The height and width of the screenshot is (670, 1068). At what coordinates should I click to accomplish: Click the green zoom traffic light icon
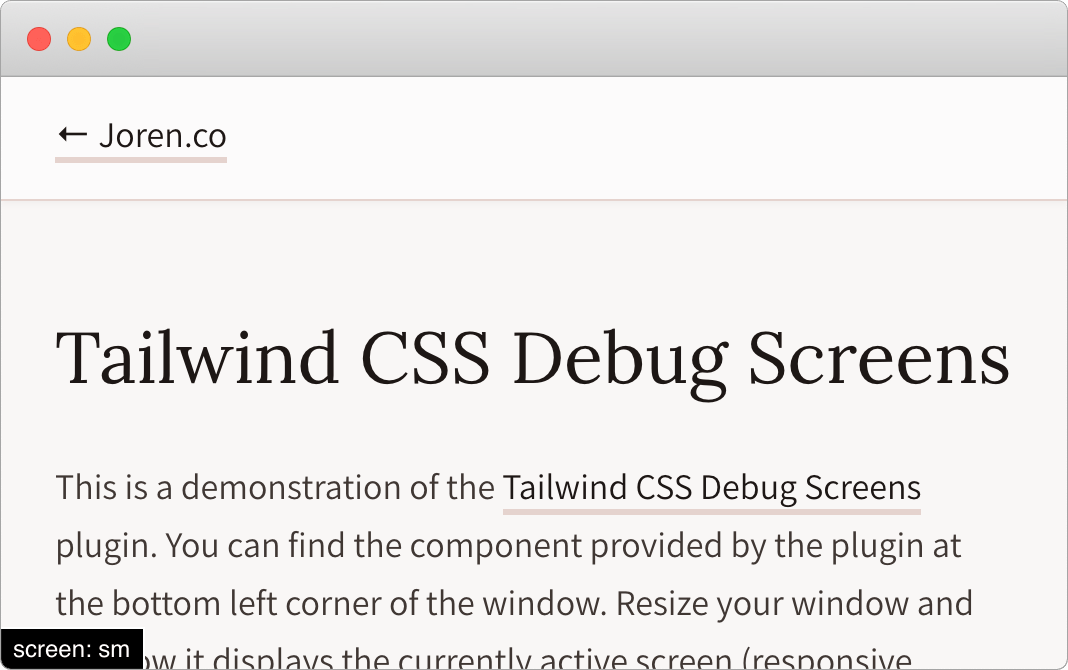pyautogui.click(x=119, y=39)
